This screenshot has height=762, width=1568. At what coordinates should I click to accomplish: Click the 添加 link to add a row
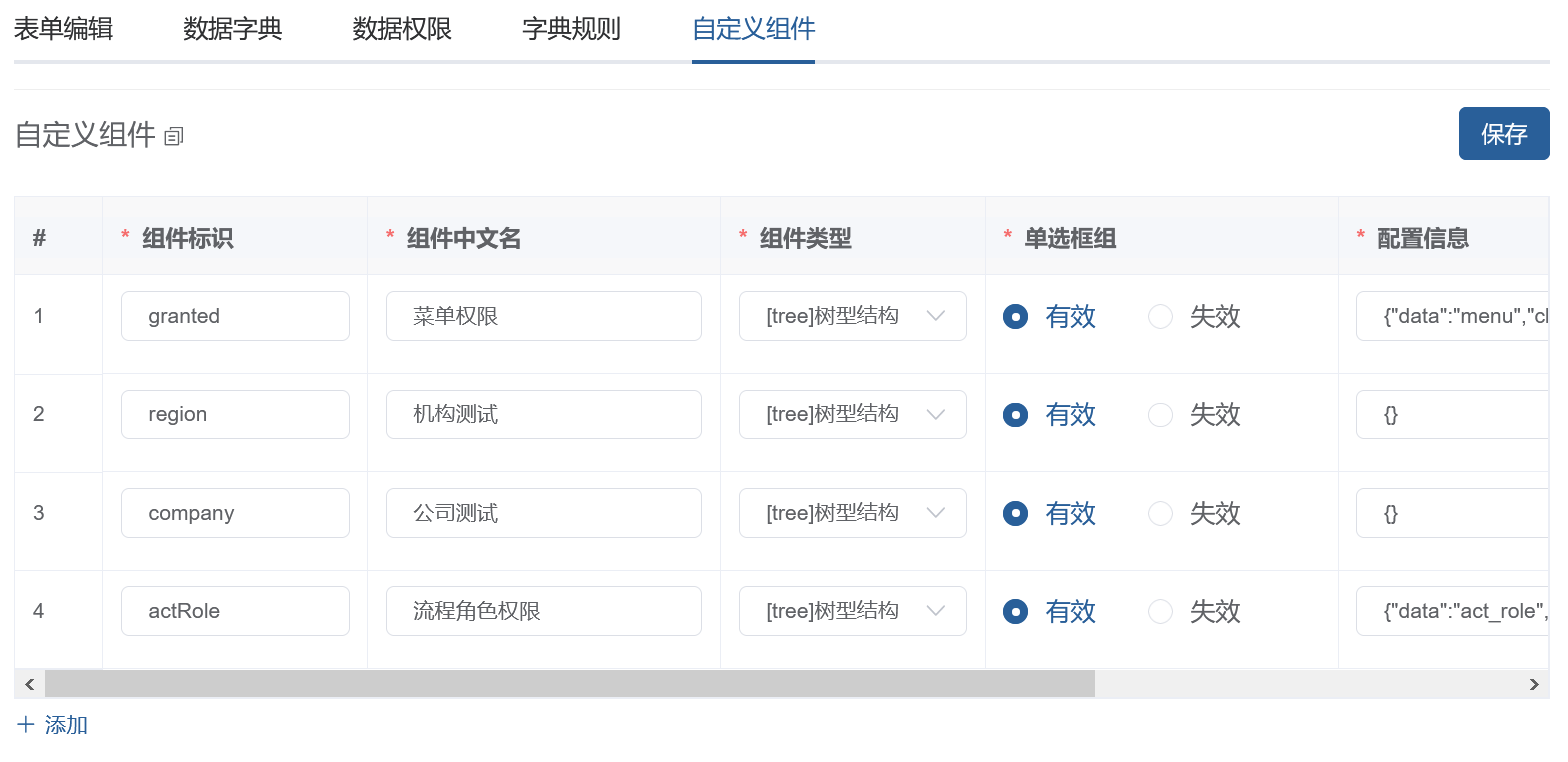point(66,725)
